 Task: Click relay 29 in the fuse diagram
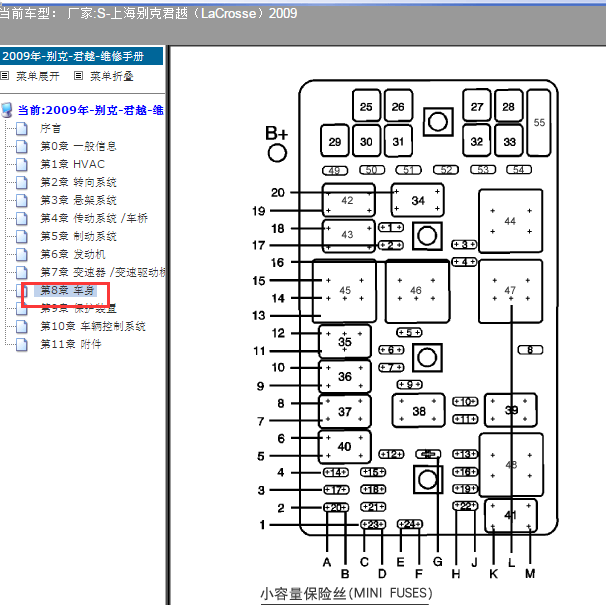(x=335, y=142)
